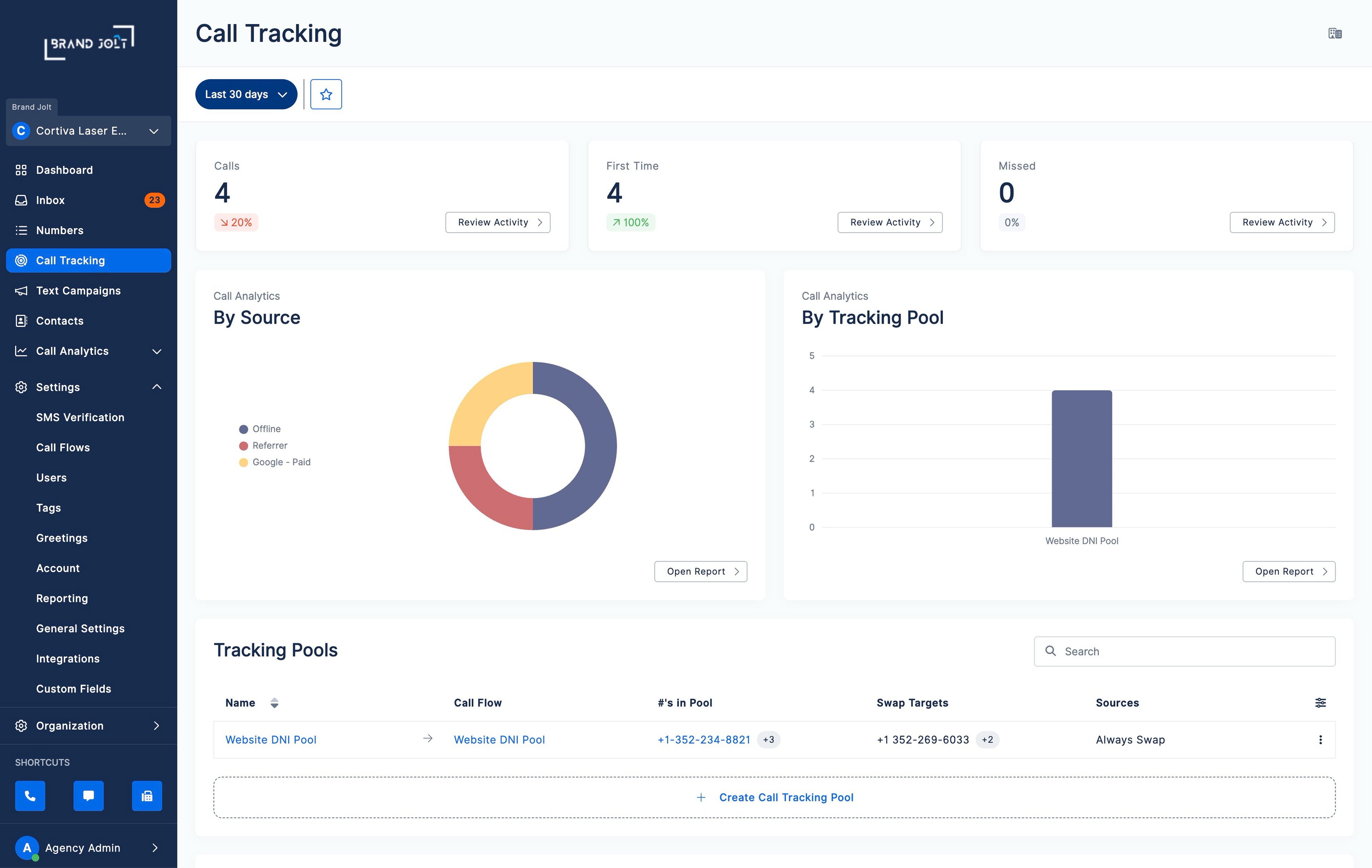The image size is (1372, 868).
Task: Click the star favorite icon button
Action: pos(326,94)
